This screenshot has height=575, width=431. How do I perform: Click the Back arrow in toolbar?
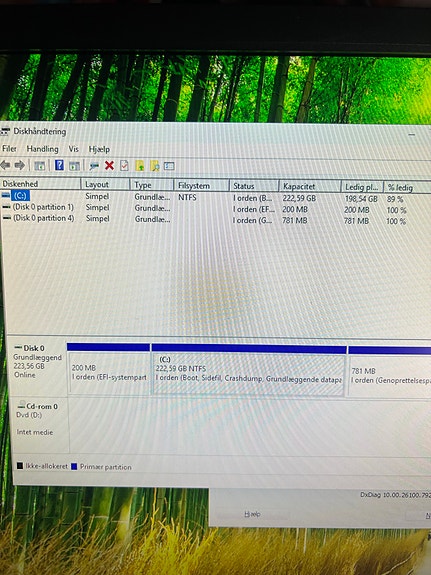pyautogui.click(x=5, y=165)
